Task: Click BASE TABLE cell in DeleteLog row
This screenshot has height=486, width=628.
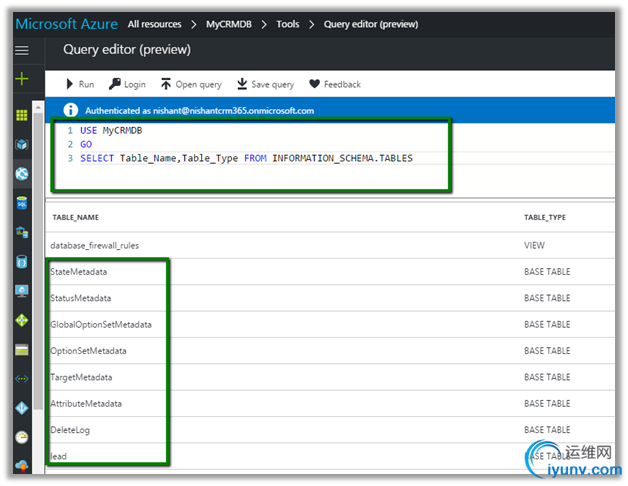Action: point(547,430)
